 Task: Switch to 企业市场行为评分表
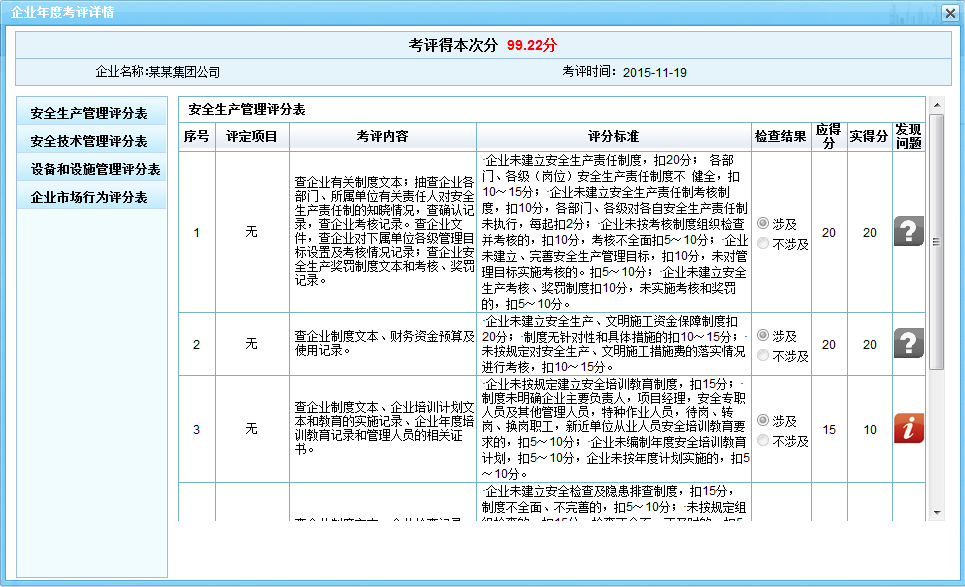[91, 197]
